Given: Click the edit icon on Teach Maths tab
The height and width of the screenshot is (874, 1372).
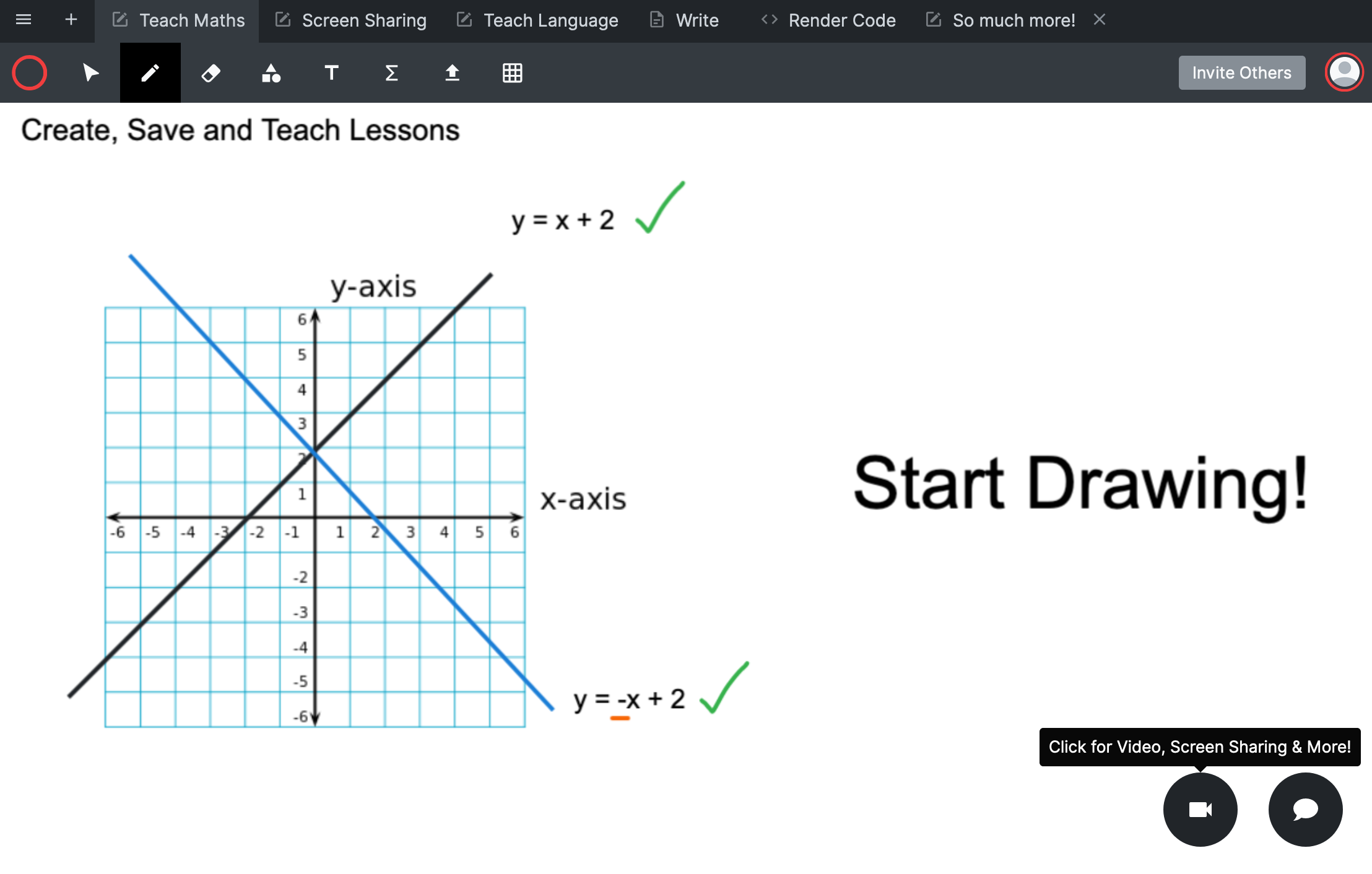Looking at the screenshot, I should [x=119, y=20].
